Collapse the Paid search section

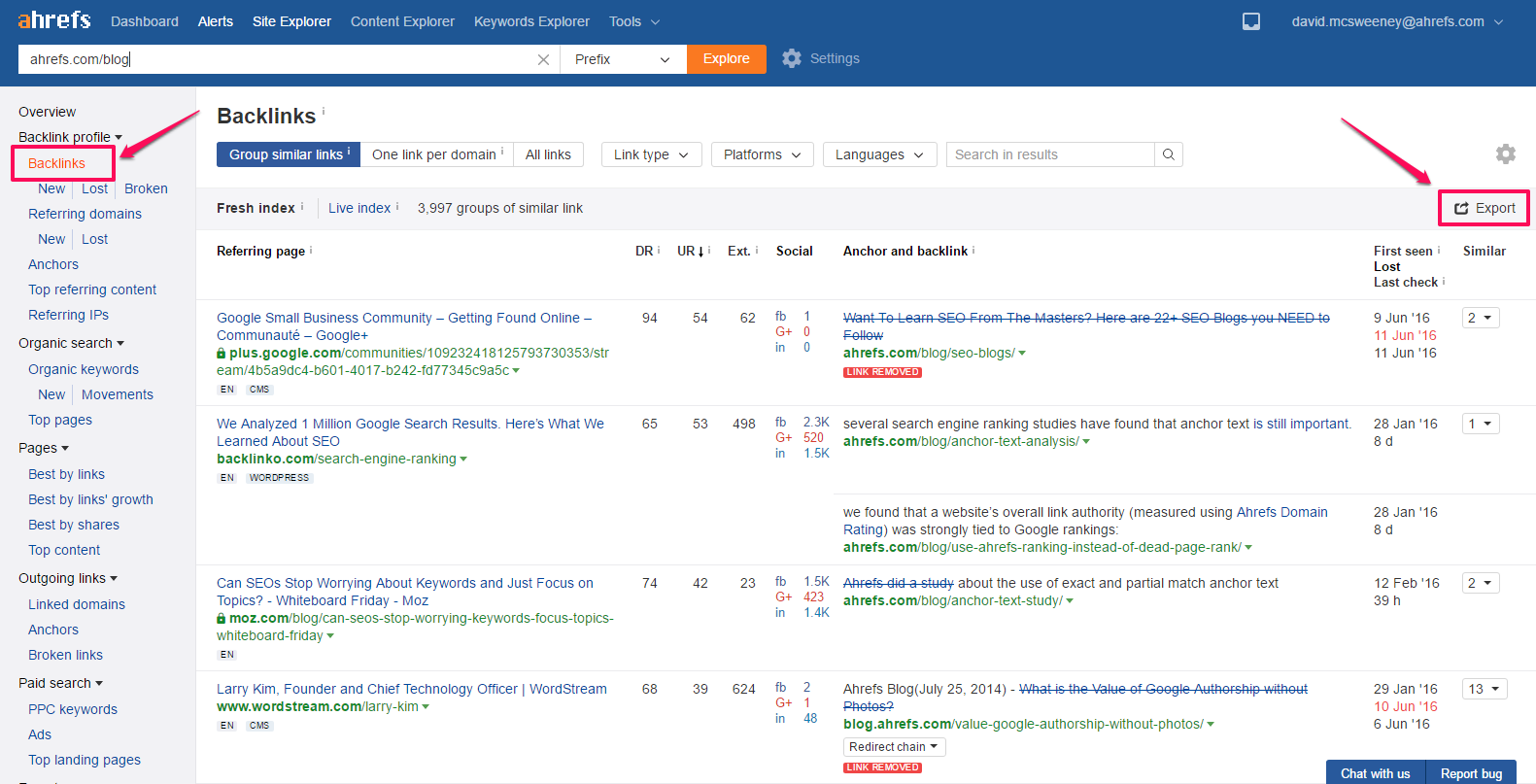(x=60, y=683)
